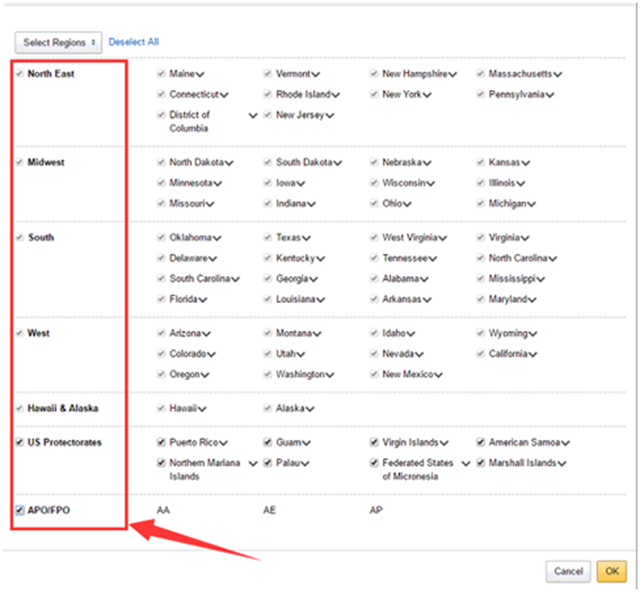Click the Deselect All link
This screenshot has height=592, width=640.
[x=133, y=42]
